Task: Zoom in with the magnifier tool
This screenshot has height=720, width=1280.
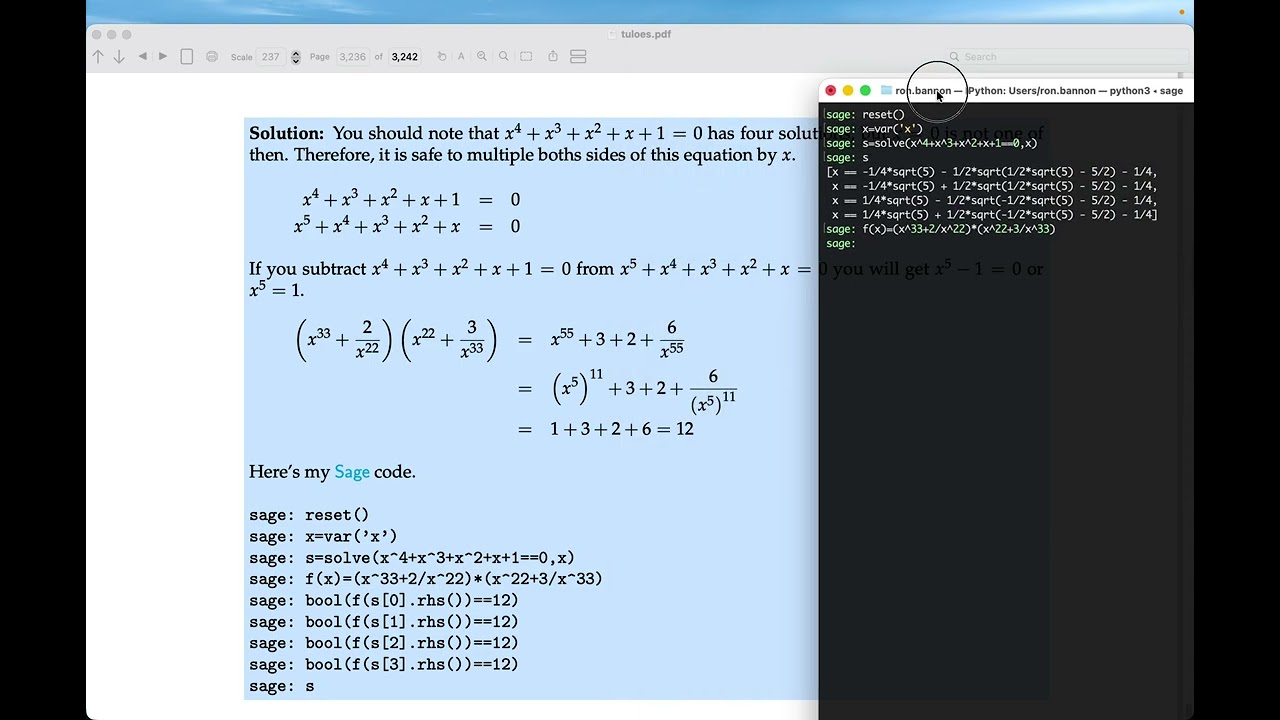Action: point(482,57)
